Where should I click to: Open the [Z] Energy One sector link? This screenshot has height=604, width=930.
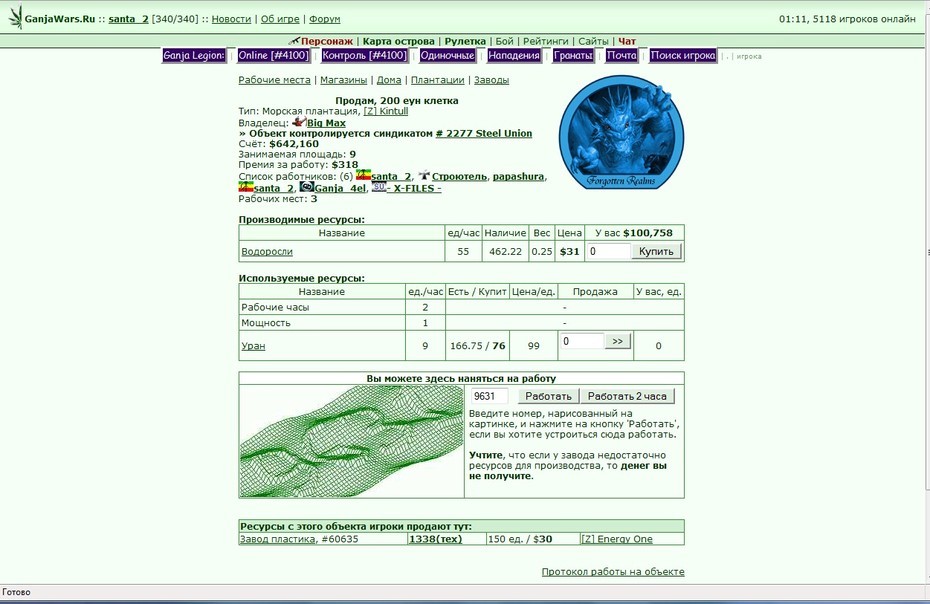[617, 539]
